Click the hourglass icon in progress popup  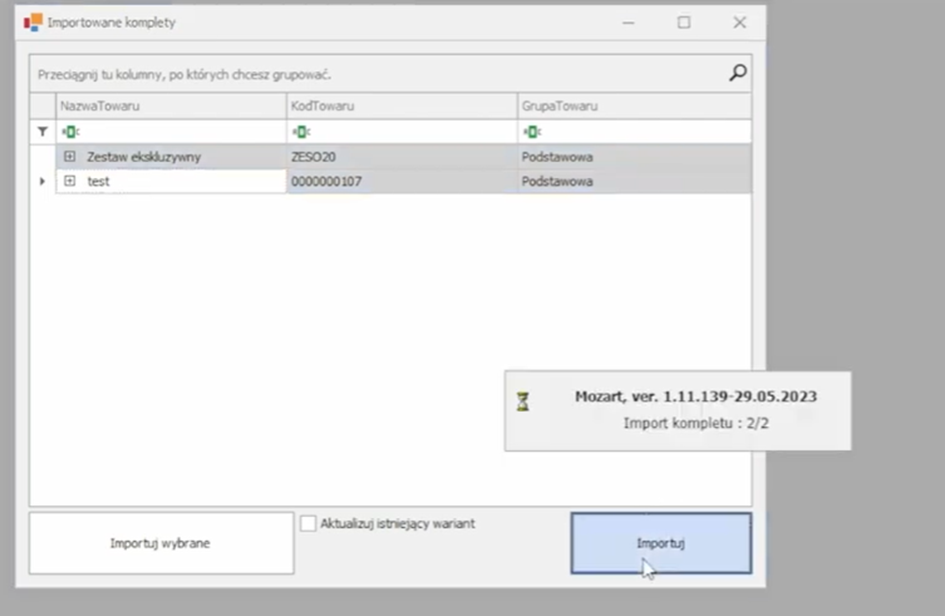(523, 402)
